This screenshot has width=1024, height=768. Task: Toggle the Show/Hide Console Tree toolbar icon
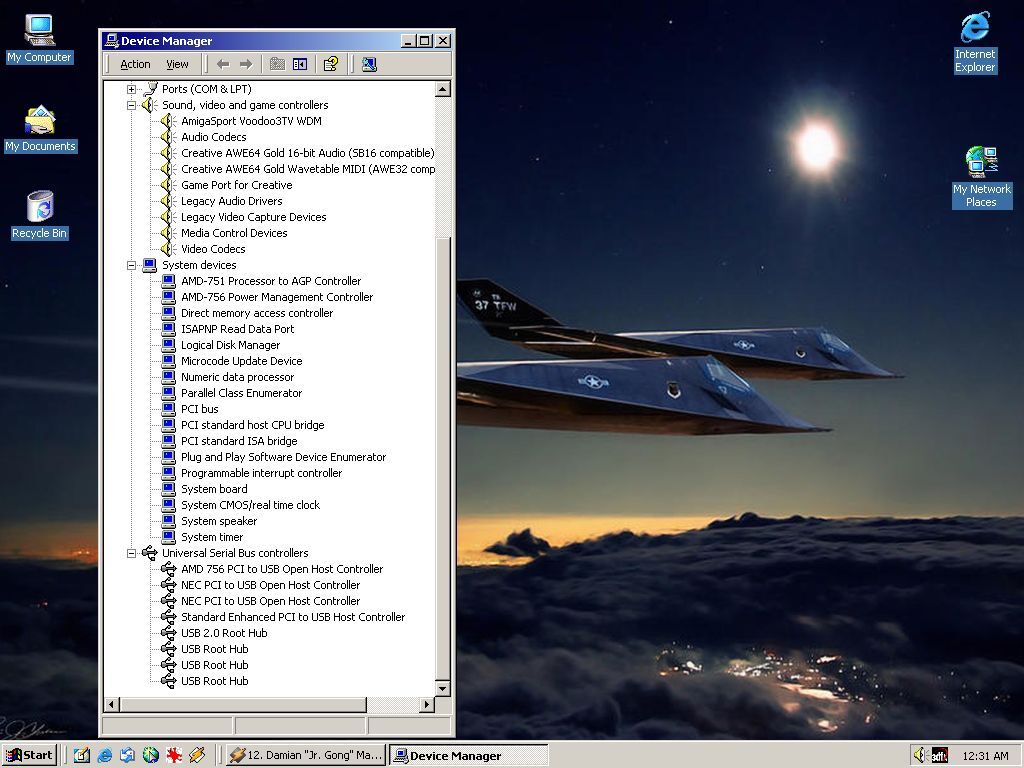(x=300, y=64)
